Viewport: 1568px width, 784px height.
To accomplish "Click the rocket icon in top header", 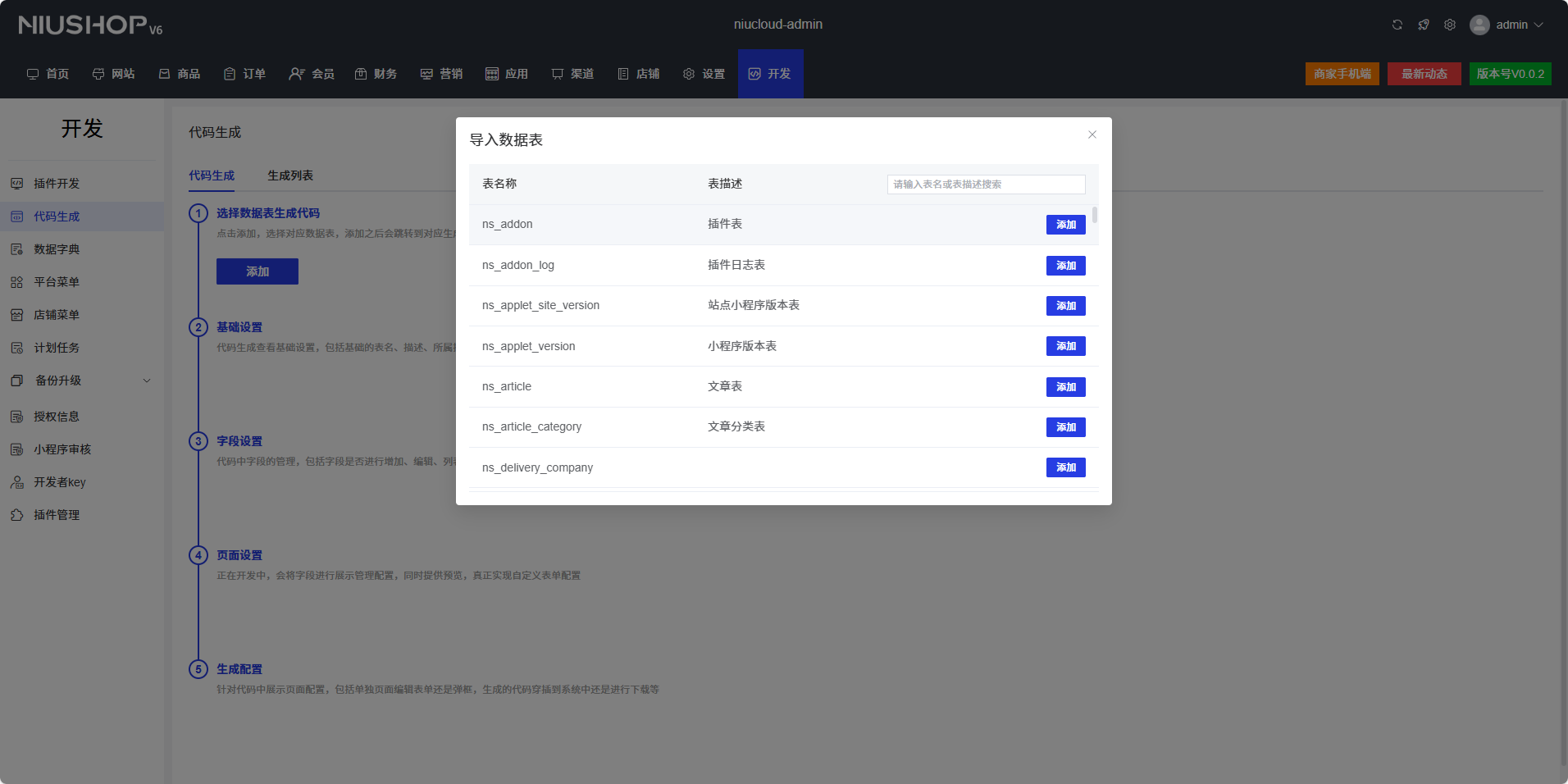I will (x=1424, y=25).
